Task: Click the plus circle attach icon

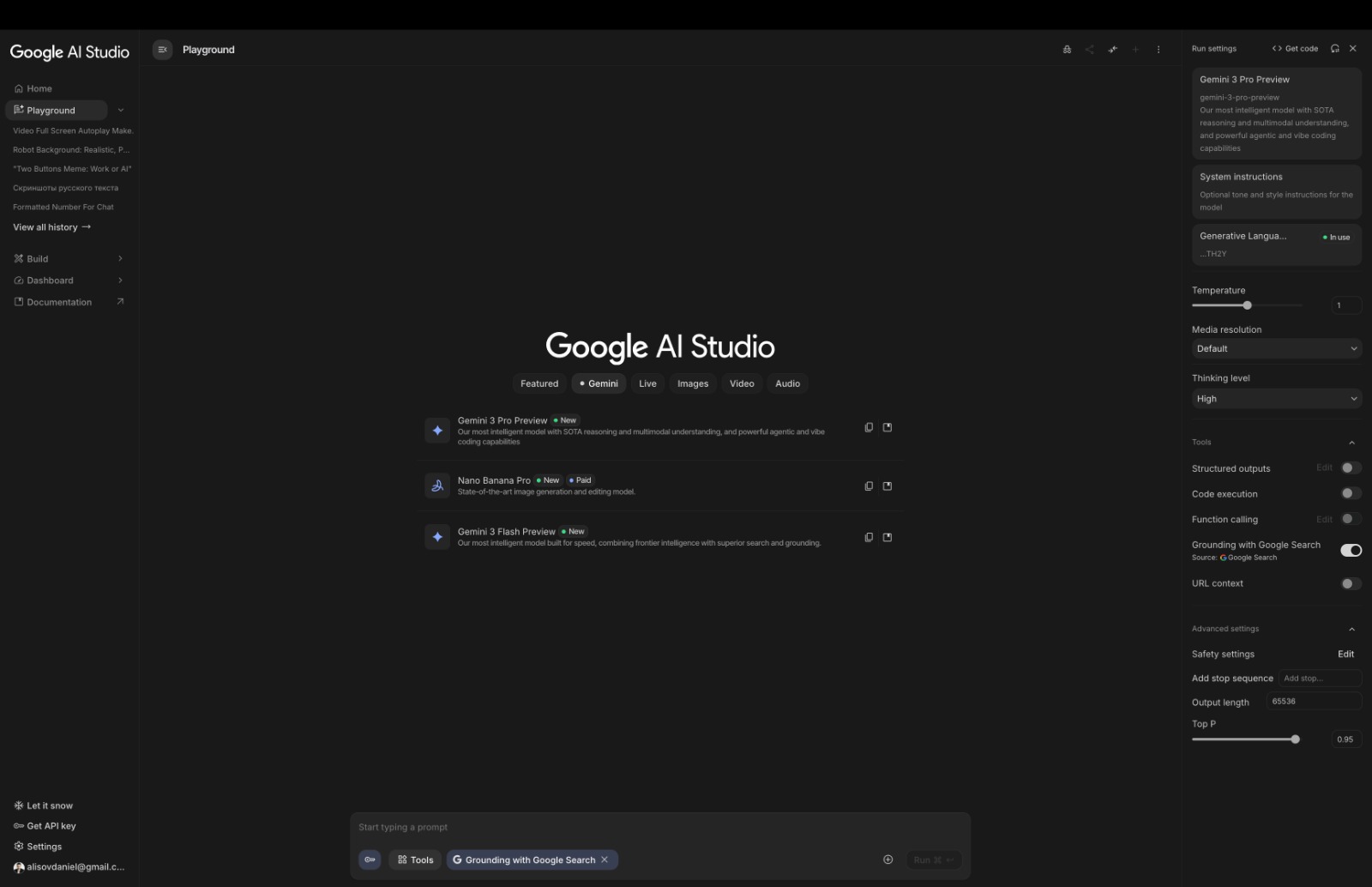Action: coord(888,860)
